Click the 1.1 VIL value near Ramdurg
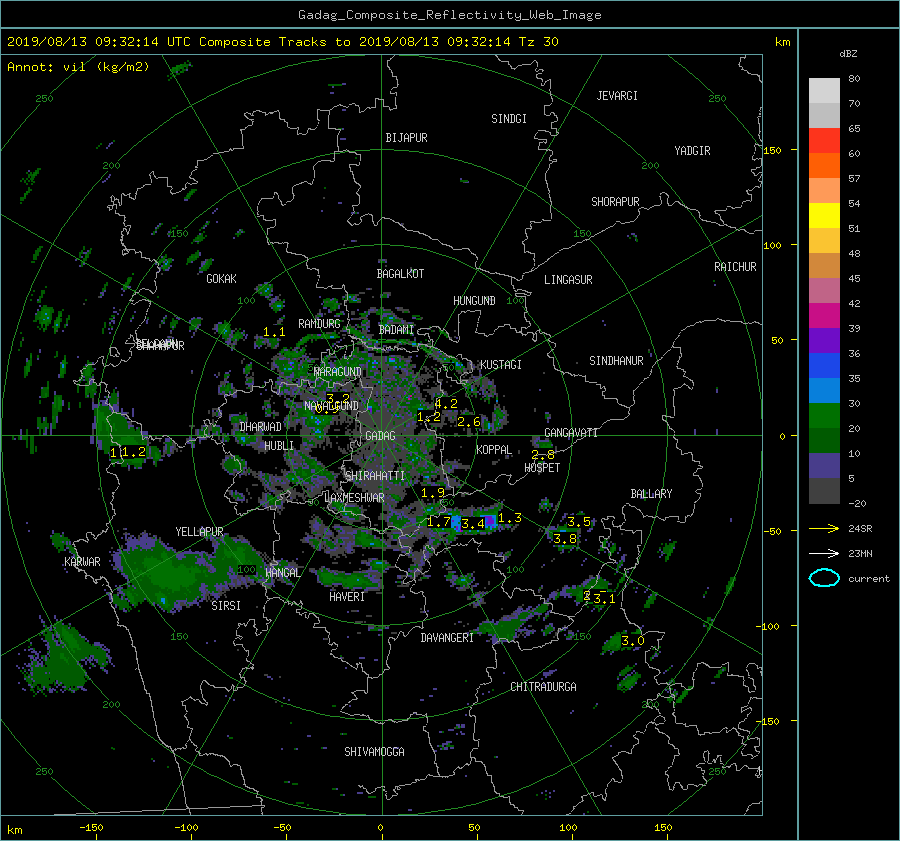 click(274, 332)
